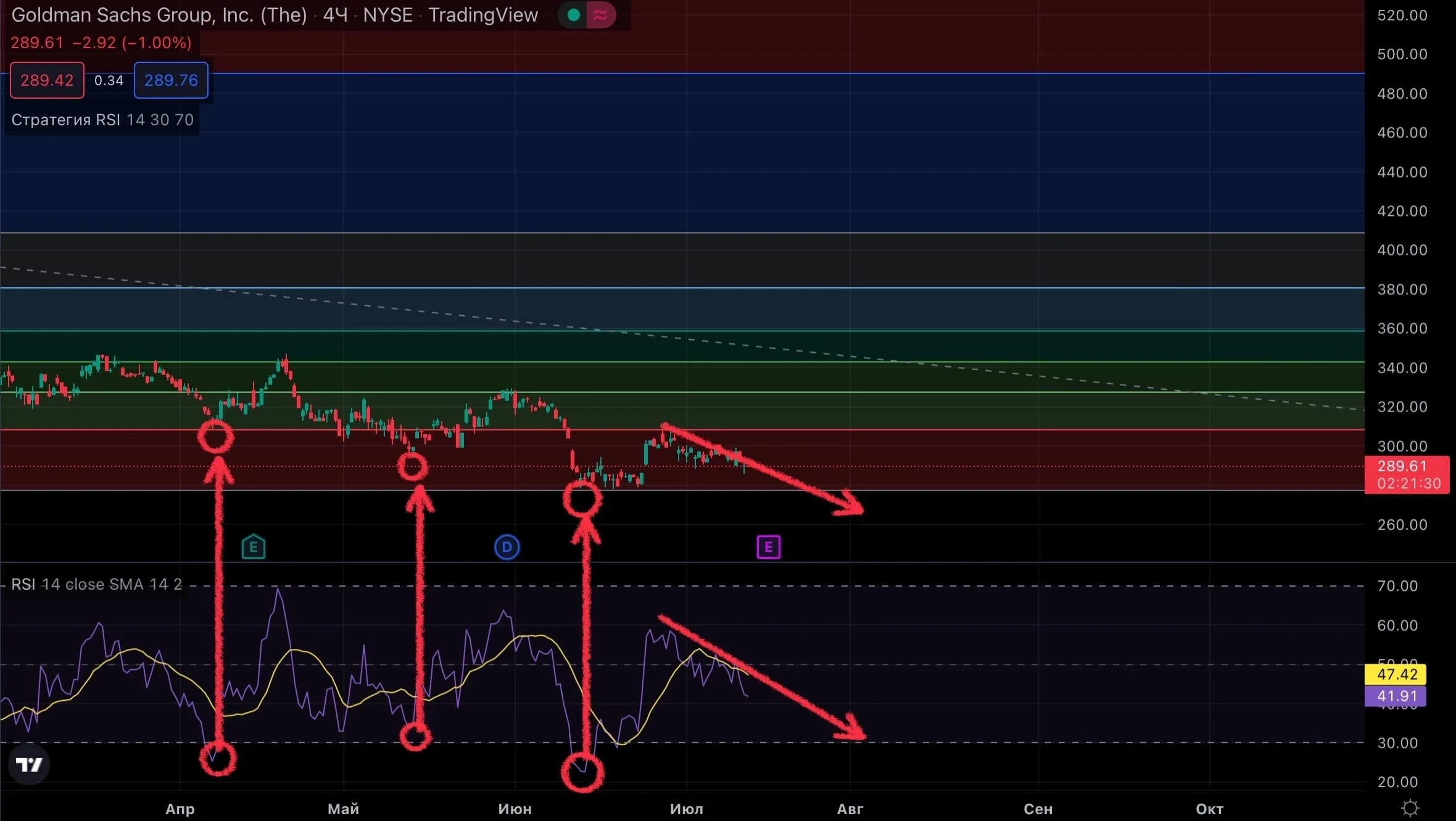
Task: Click the Авг label on time axis
Action: click(x=850, y=809)
